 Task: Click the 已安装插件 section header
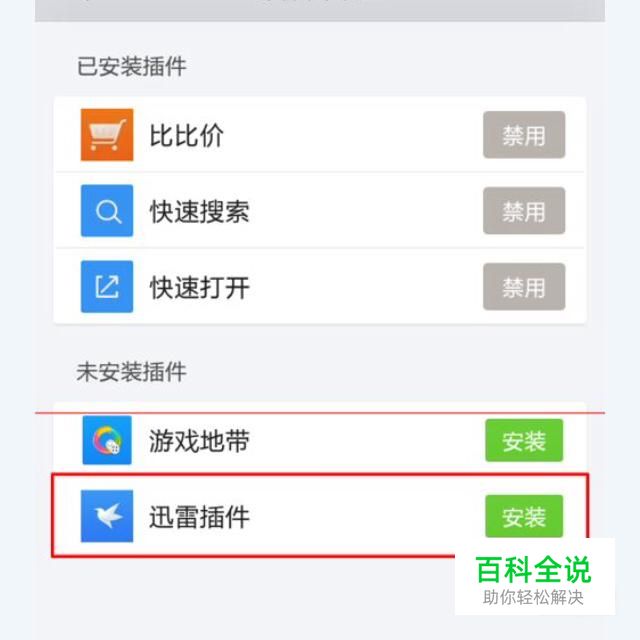[x=132, y=66]
